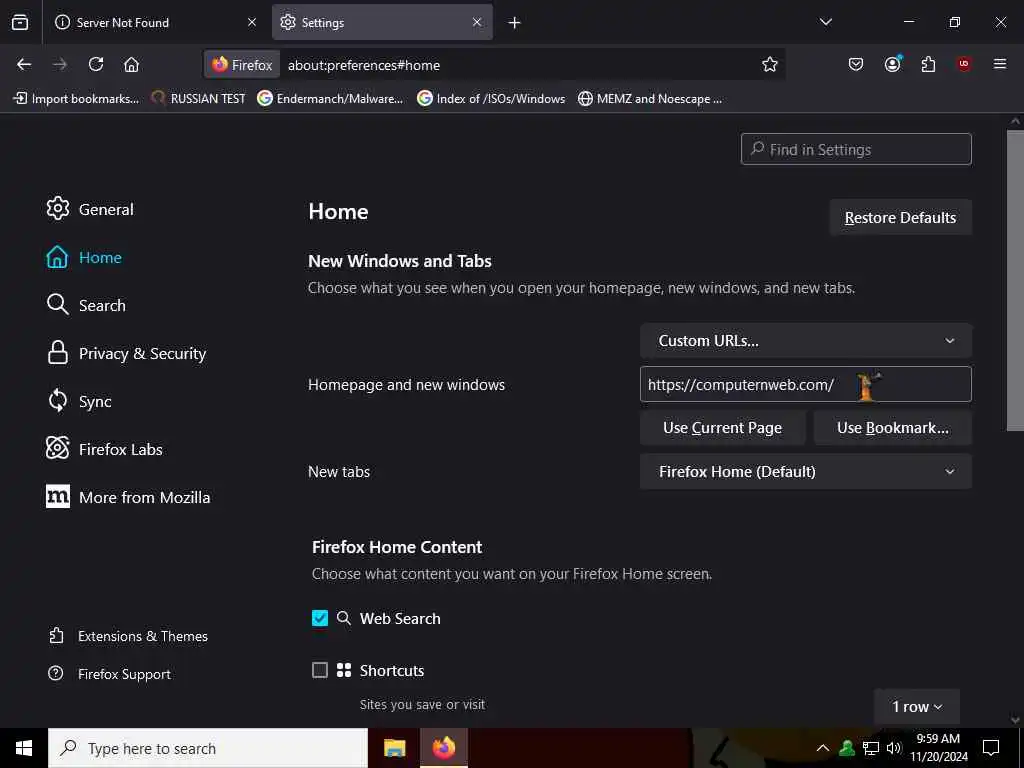Open Index of /ISOs/Windows bookmark
This screenshot has height=768, width=1024.
click(x=491, y=99)
